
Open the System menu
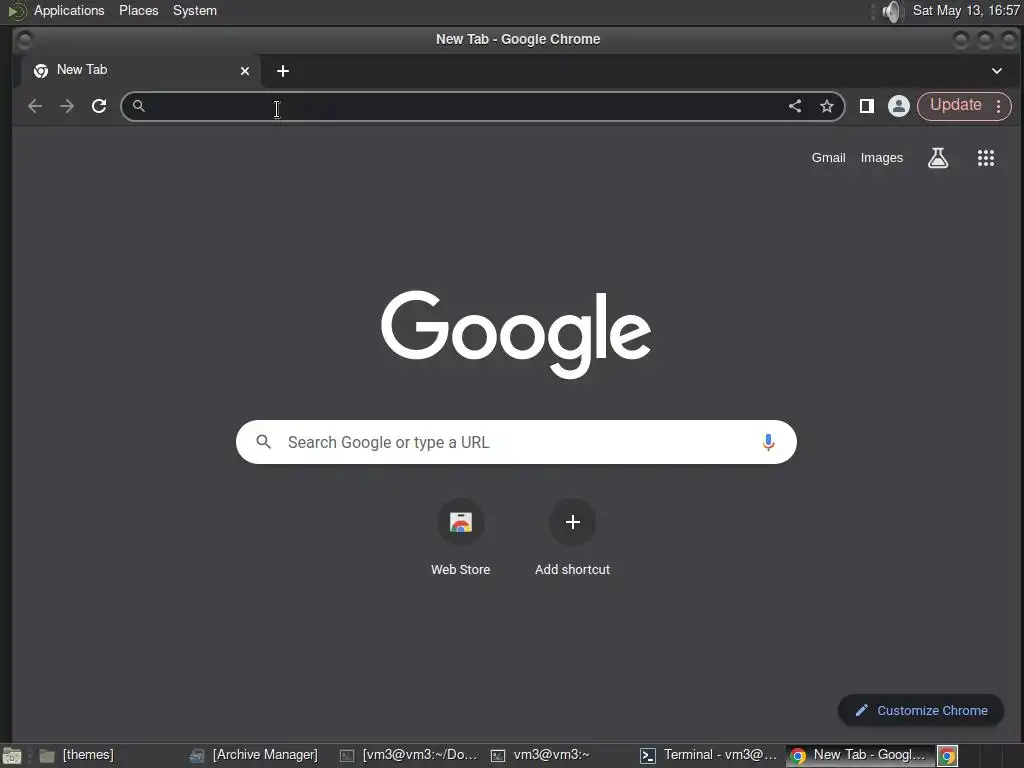(x=195, y=10)
